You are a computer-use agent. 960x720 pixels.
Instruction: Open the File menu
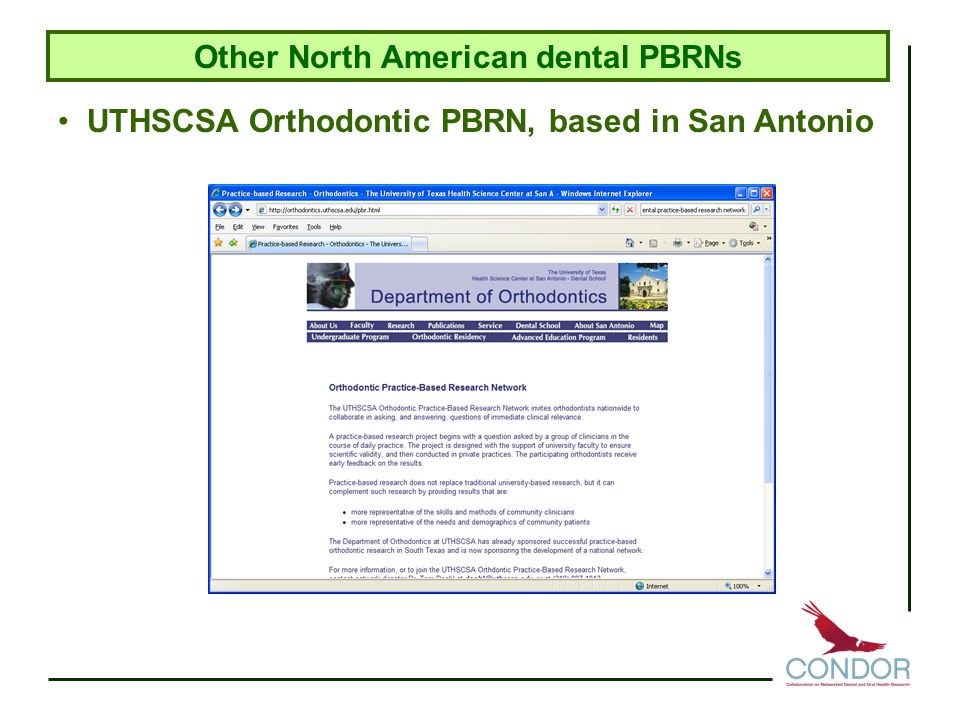tap(220, 227)
